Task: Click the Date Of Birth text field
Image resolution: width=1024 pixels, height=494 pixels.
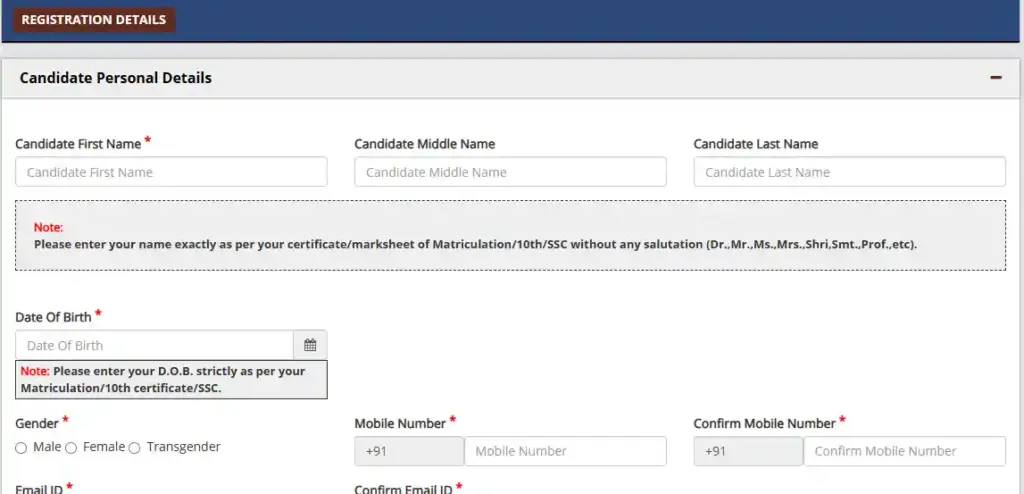Action: click(x=154, y=345)
